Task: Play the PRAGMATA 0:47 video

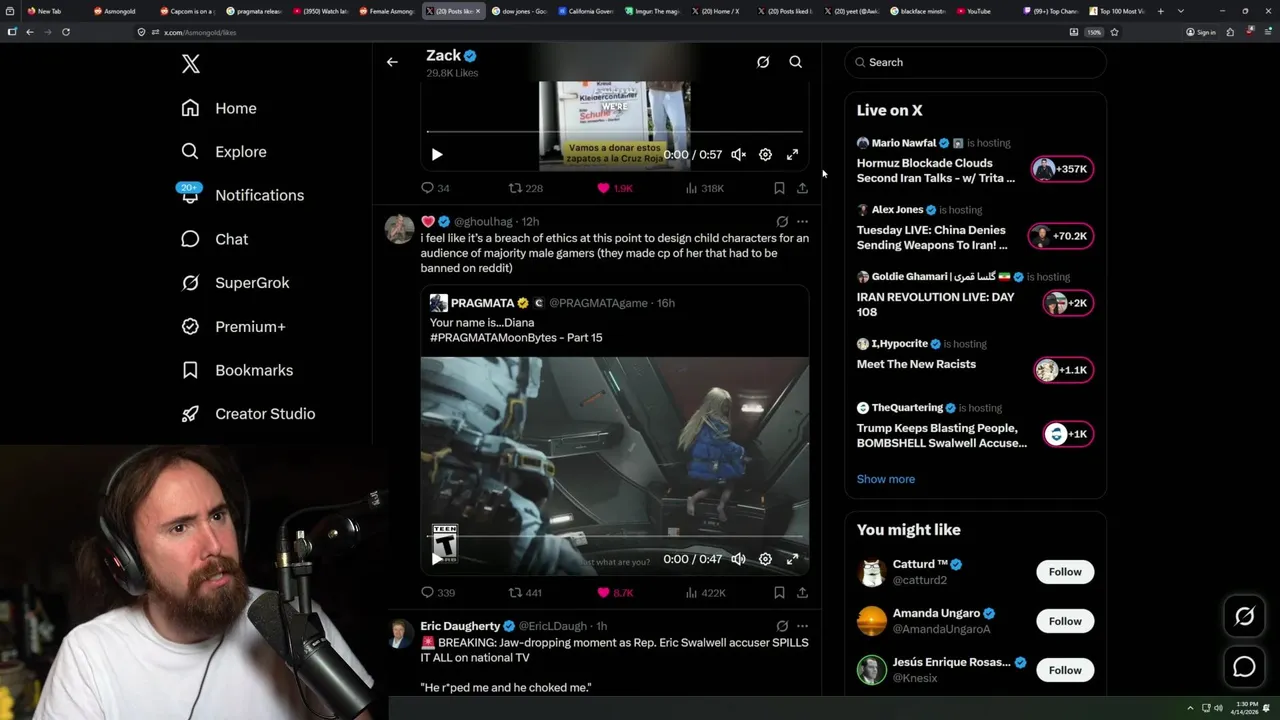Action: coord(437,560)
